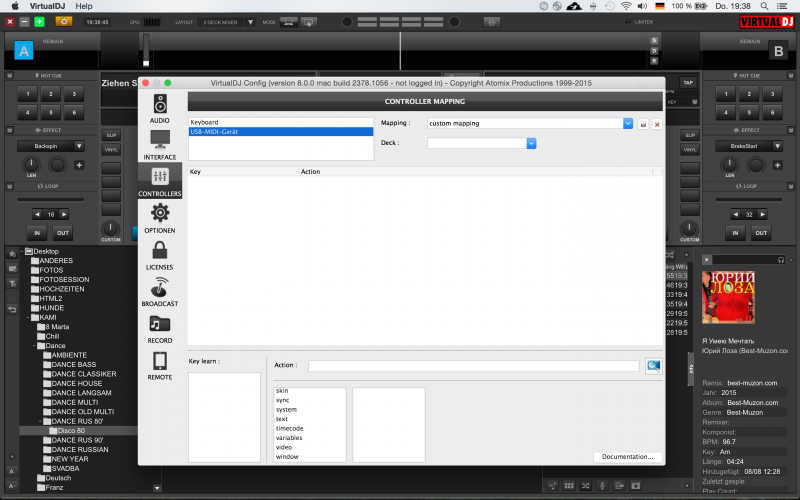Open the Record section
800x500 pixels.
click(x=160, y=329)
